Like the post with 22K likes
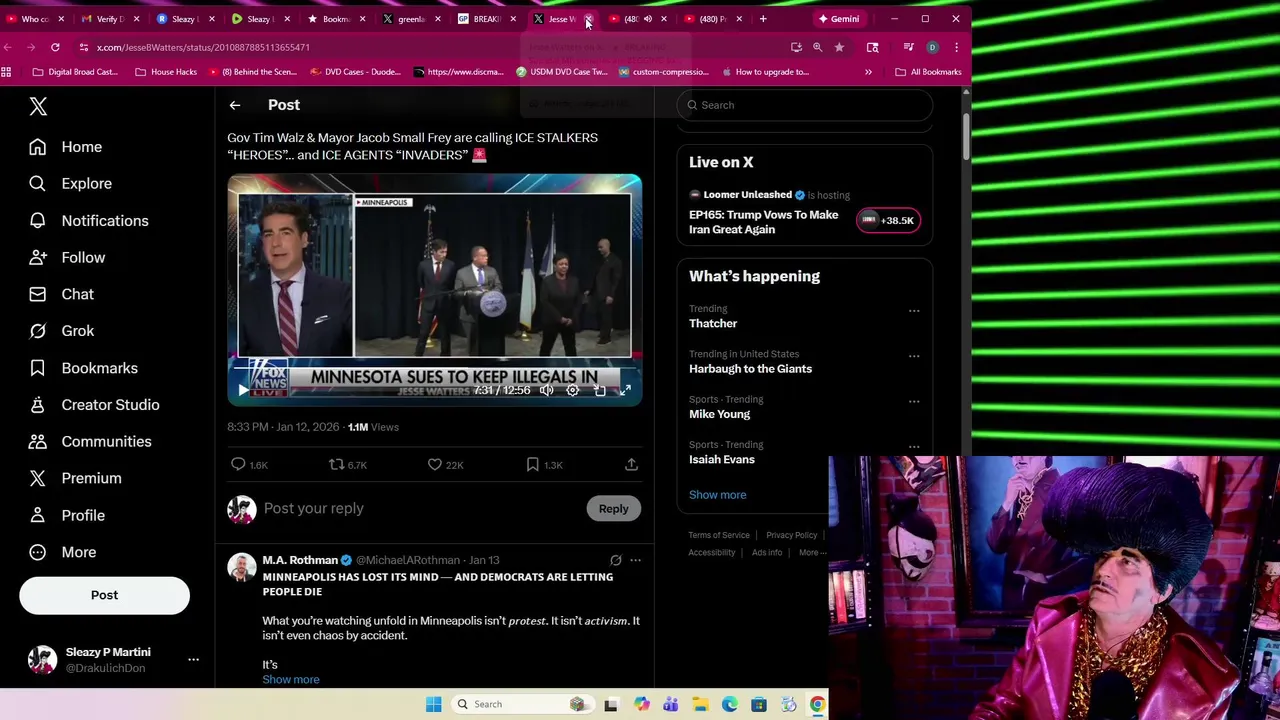1280x720 pixels. click(445, 464)
